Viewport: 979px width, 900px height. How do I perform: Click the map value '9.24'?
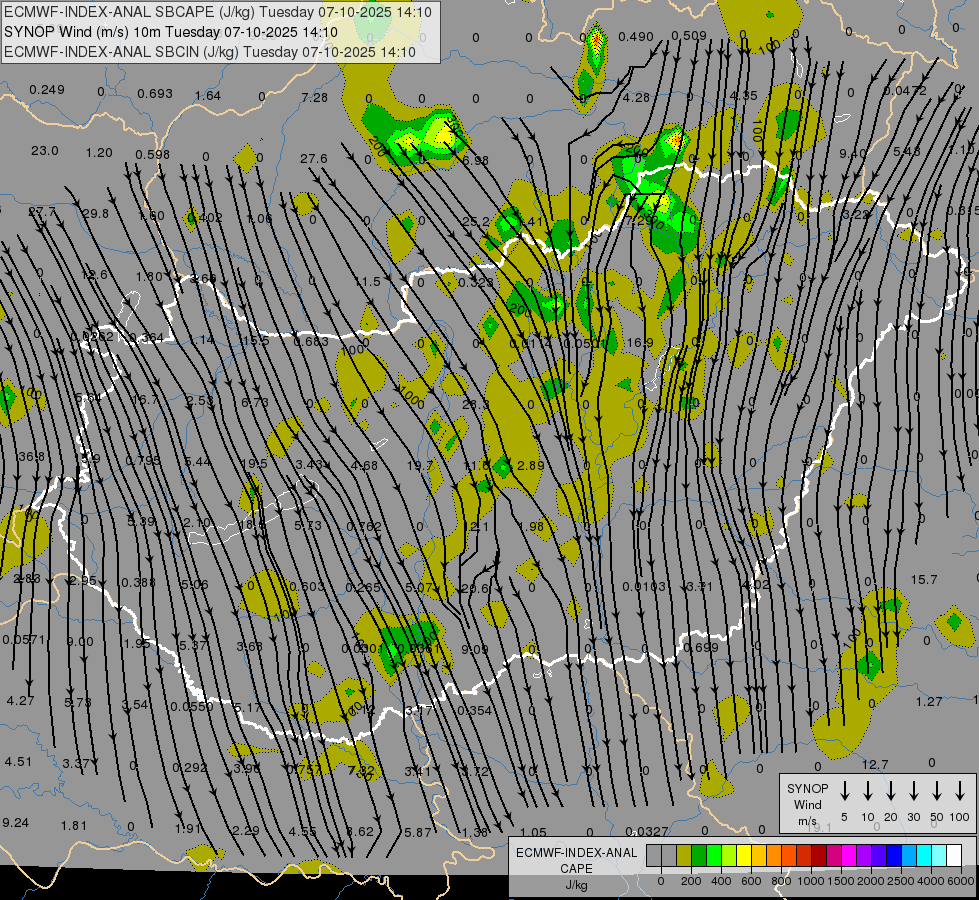(16, 823)
